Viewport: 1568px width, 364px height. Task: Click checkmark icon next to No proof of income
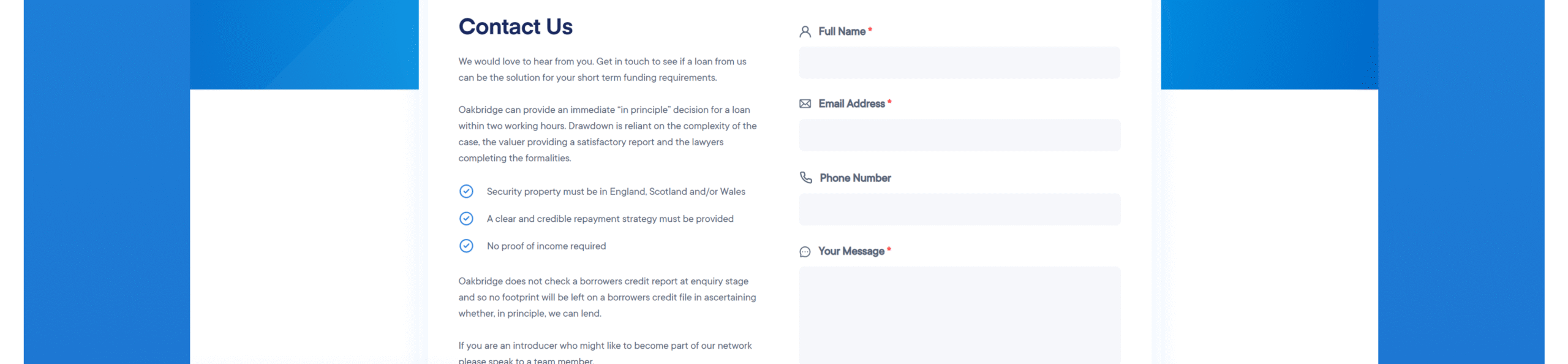466,246
